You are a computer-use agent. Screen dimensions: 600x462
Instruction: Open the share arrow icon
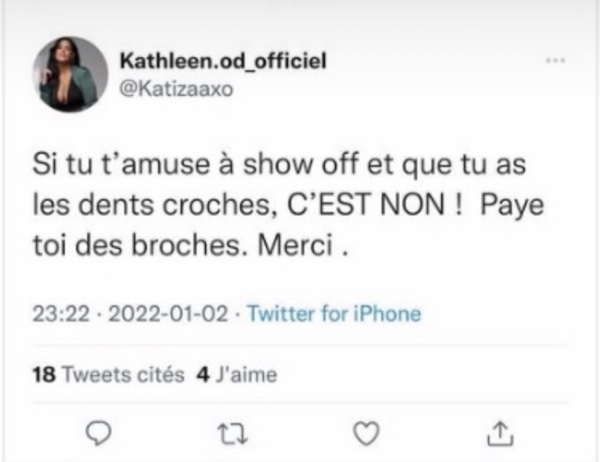(x=500, y=433)
